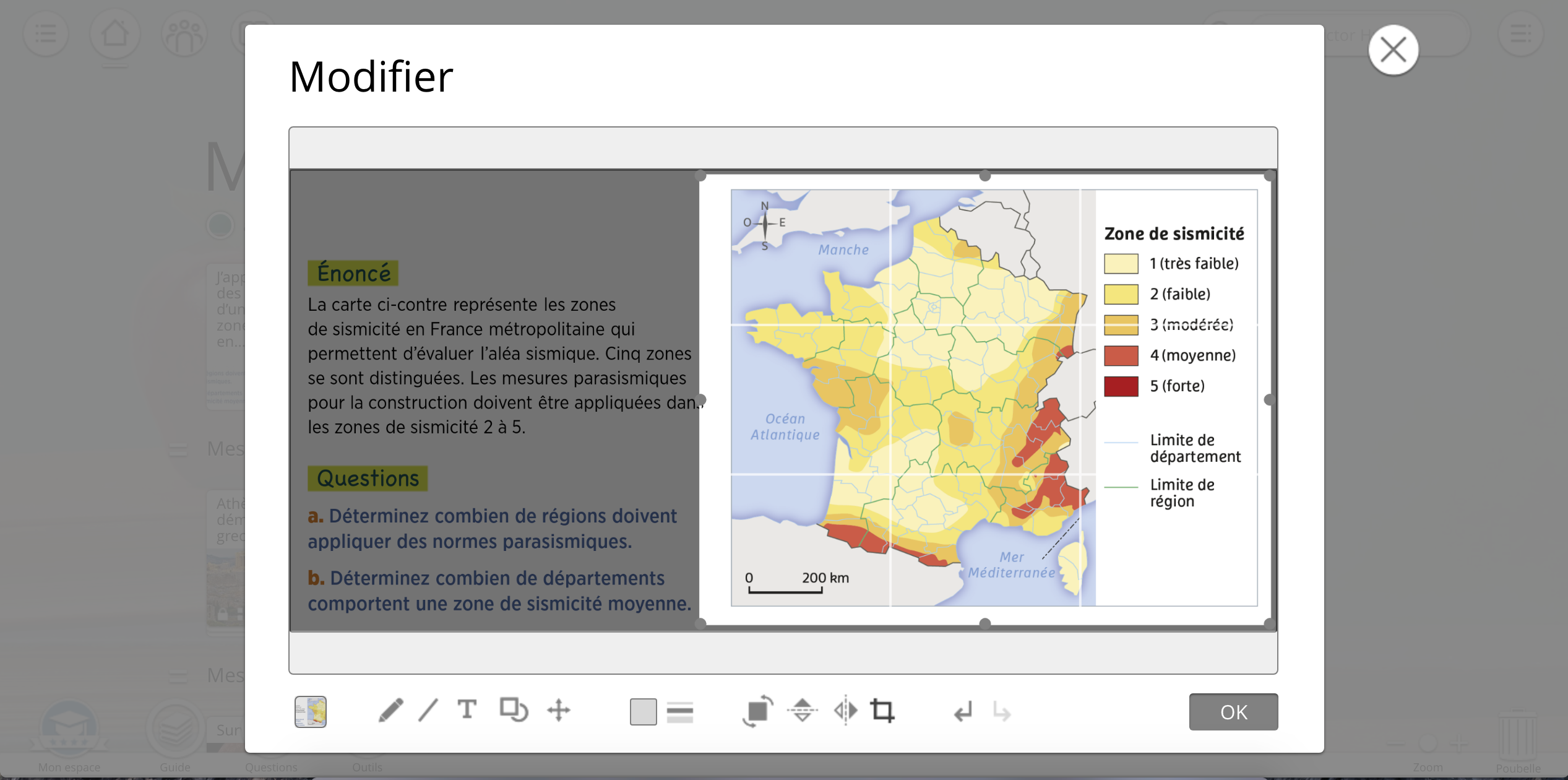Click the right-middle crop handle
This screenshot has height=780, width=1568.
click(1269, 400)
